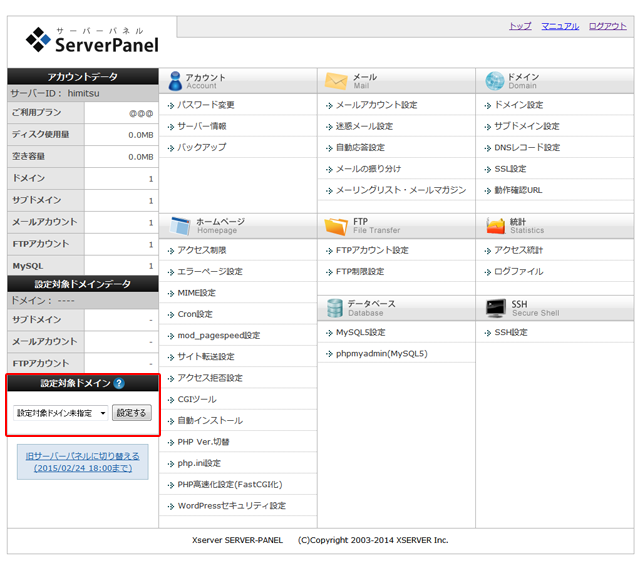Click the blue help question mark icon
640x573 pixels.
tap(119, 383)
